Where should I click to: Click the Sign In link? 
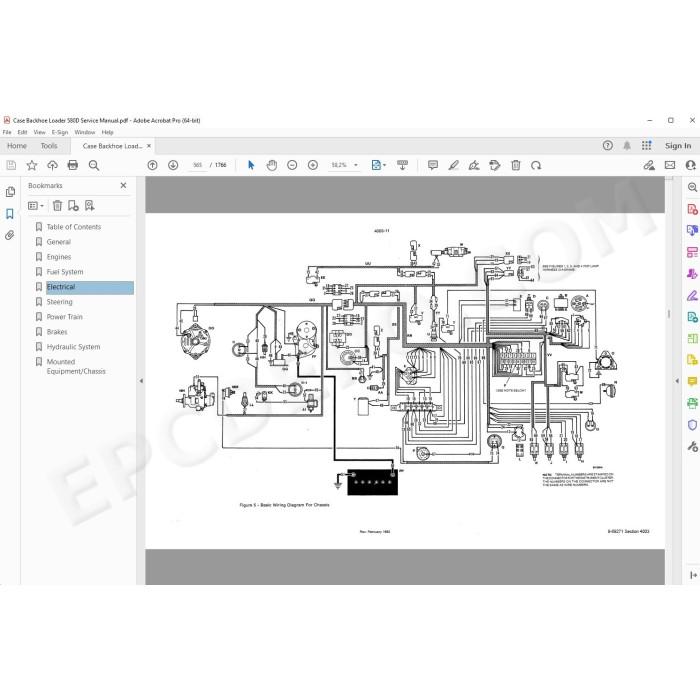(678, 146)
